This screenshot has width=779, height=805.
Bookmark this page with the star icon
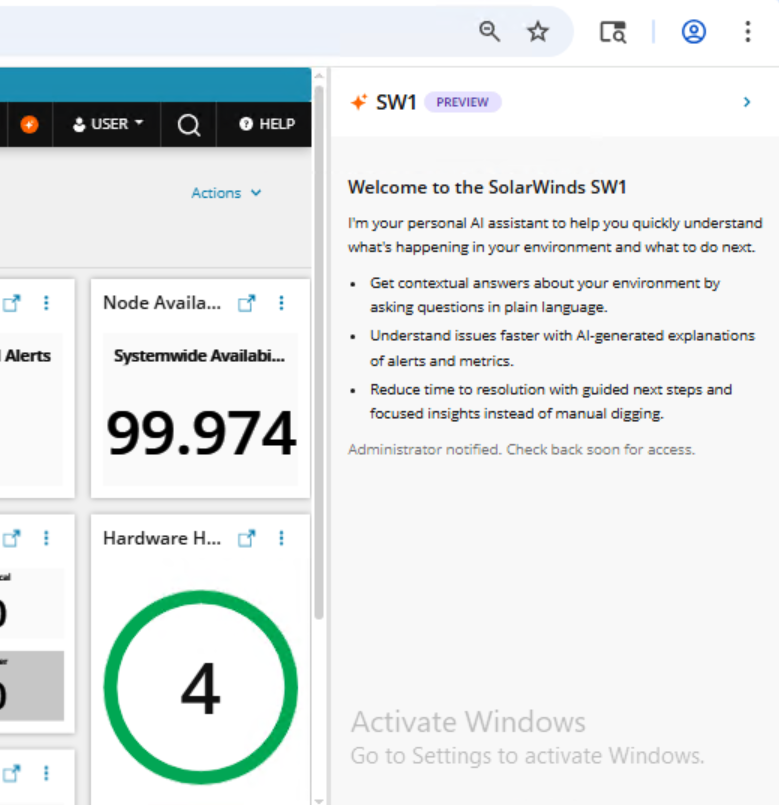[538, 32]
